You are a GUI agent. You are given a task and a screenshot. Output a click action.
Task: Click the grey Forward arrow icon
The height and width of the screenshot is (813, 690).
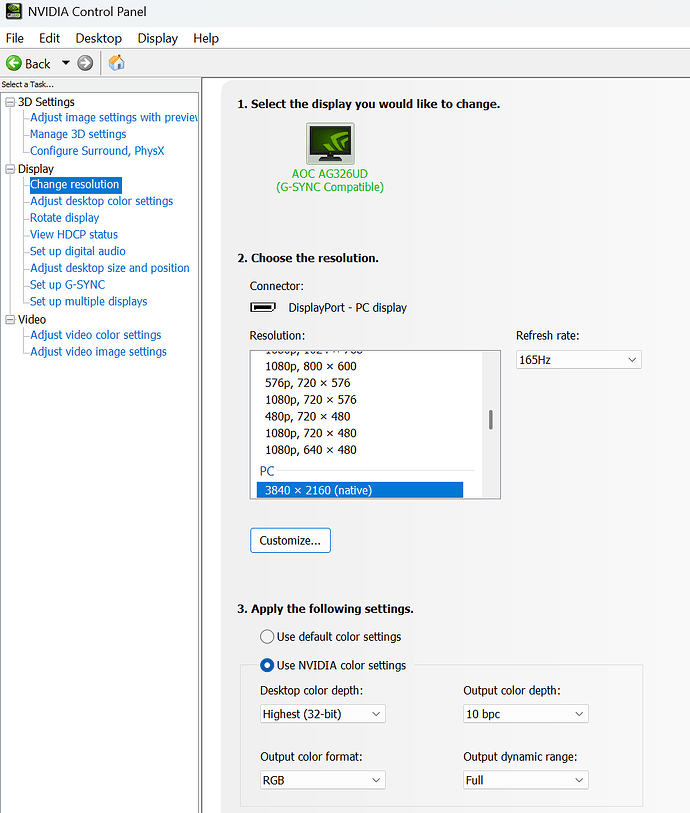point(85,63)
